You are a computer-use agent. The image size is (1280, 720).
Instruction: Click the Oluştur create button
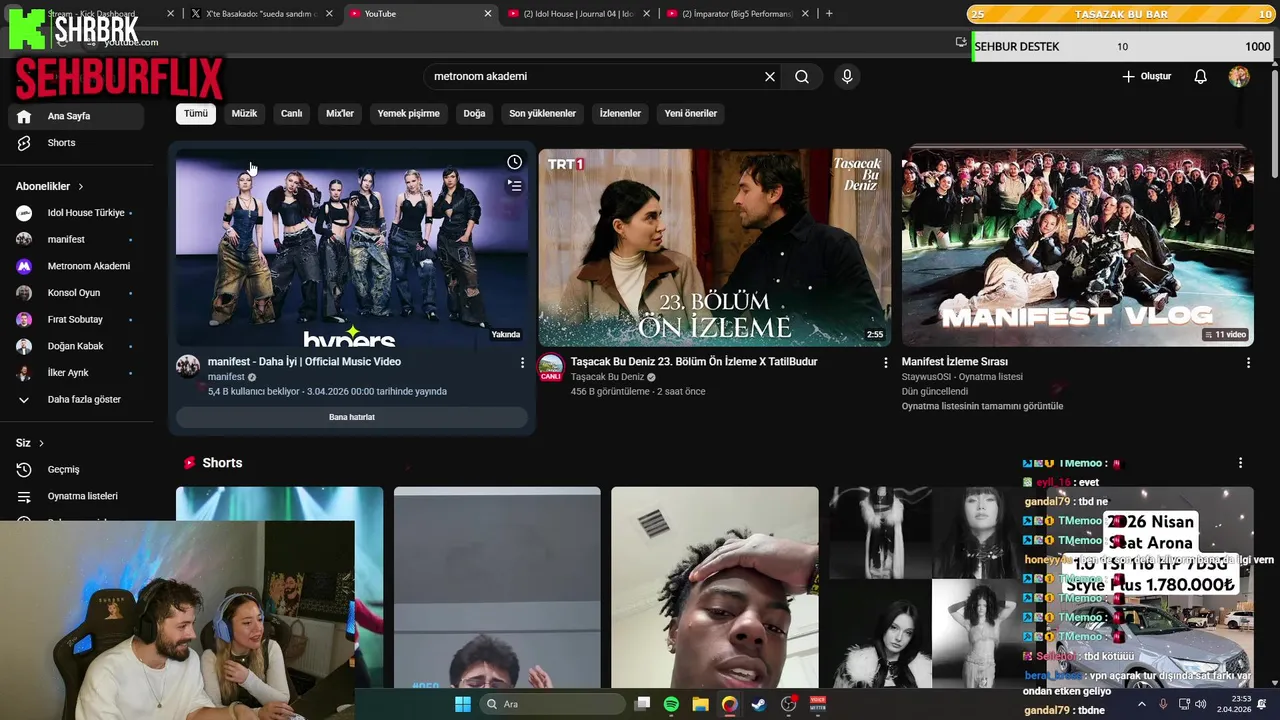[1146, 76]
